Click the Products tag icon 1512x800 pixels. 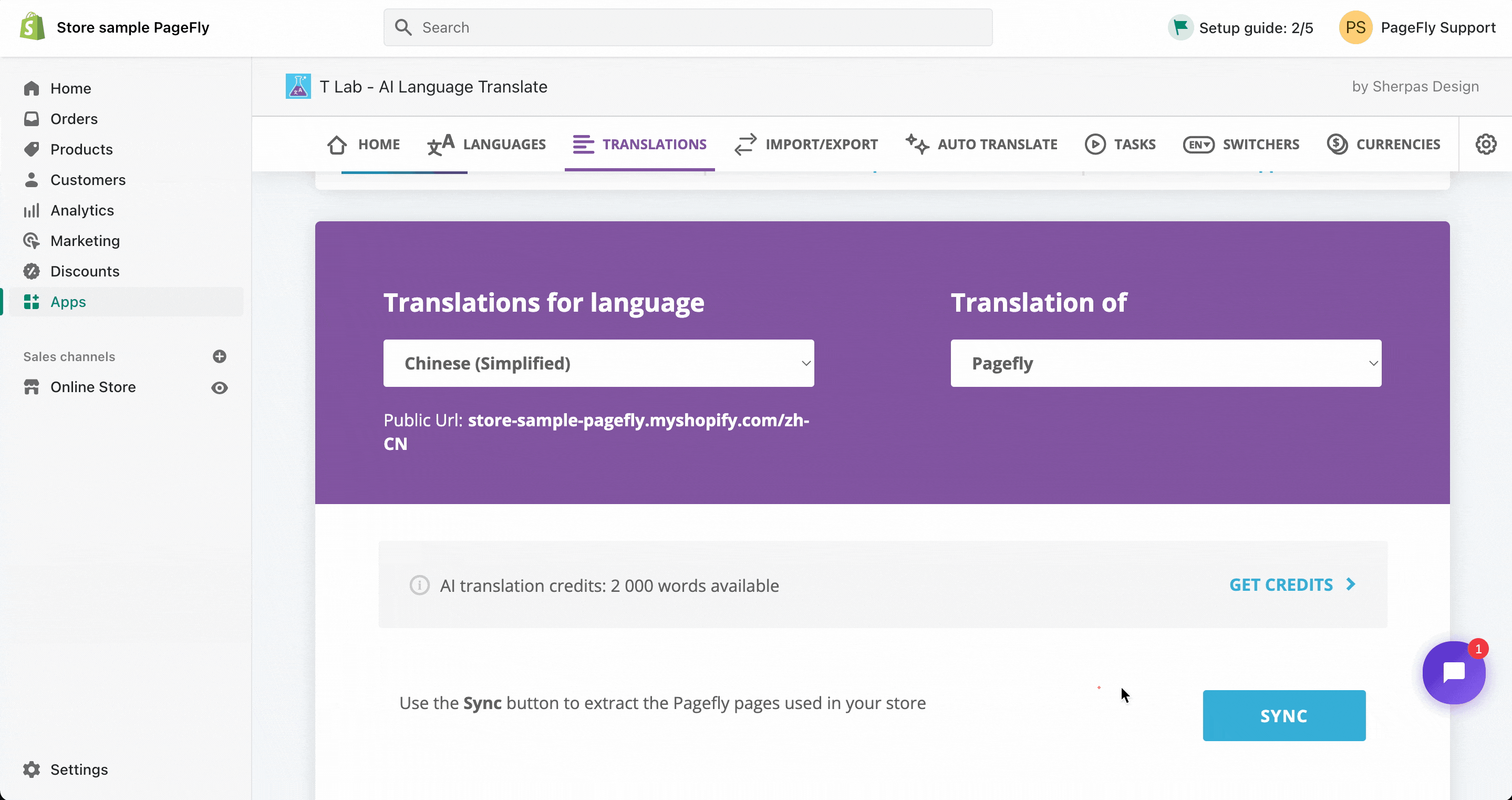(x=32, y=149)
